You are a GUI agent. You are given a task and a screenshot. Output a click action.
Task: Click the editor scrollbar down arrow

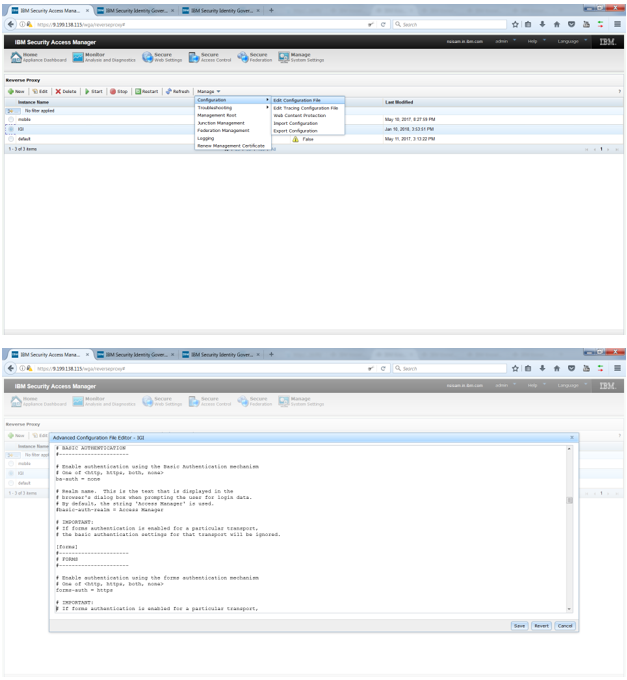tap(569, 609)
